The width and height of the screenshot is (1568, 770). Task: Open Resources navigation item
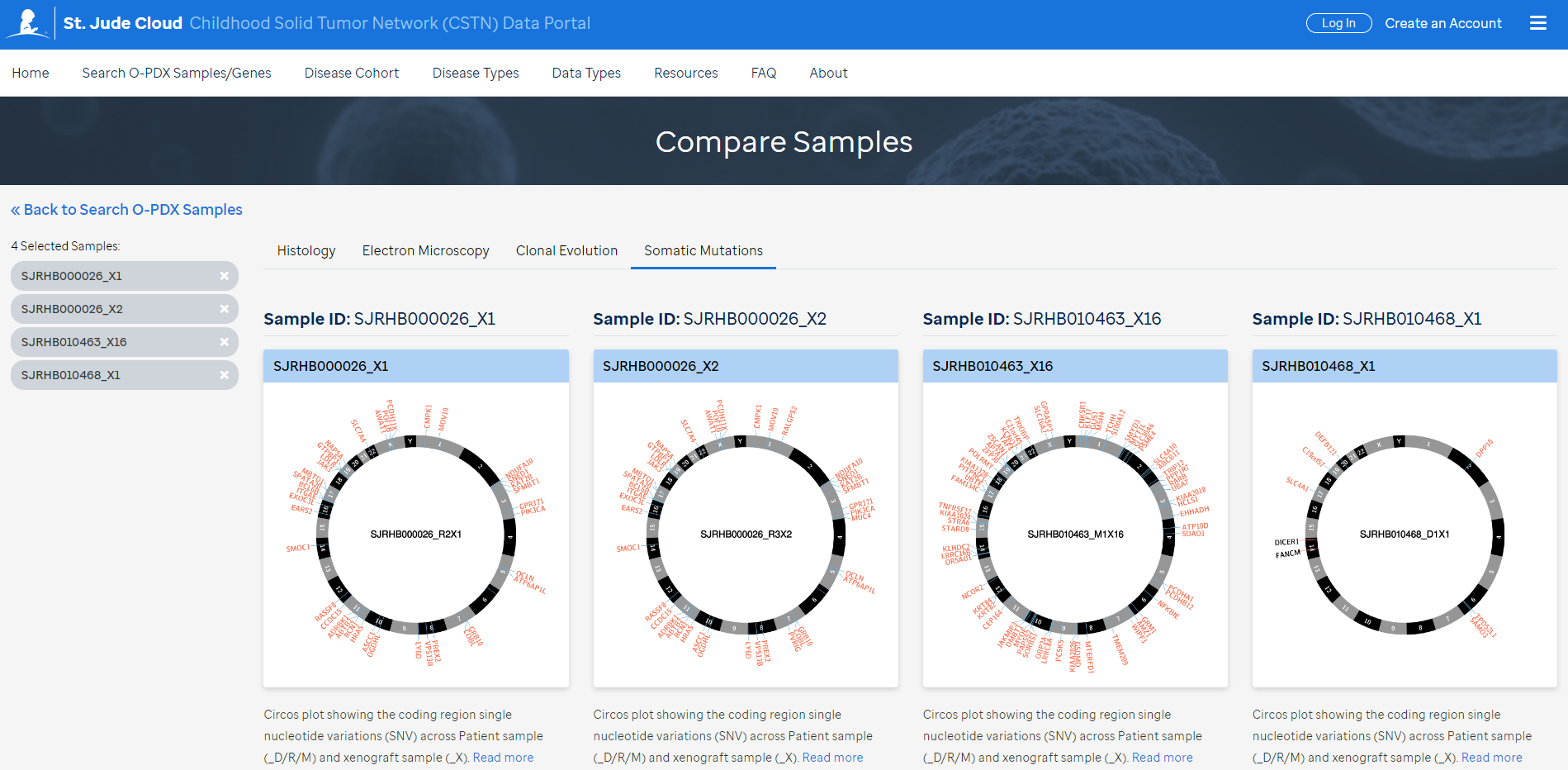(x=686, y=73)
